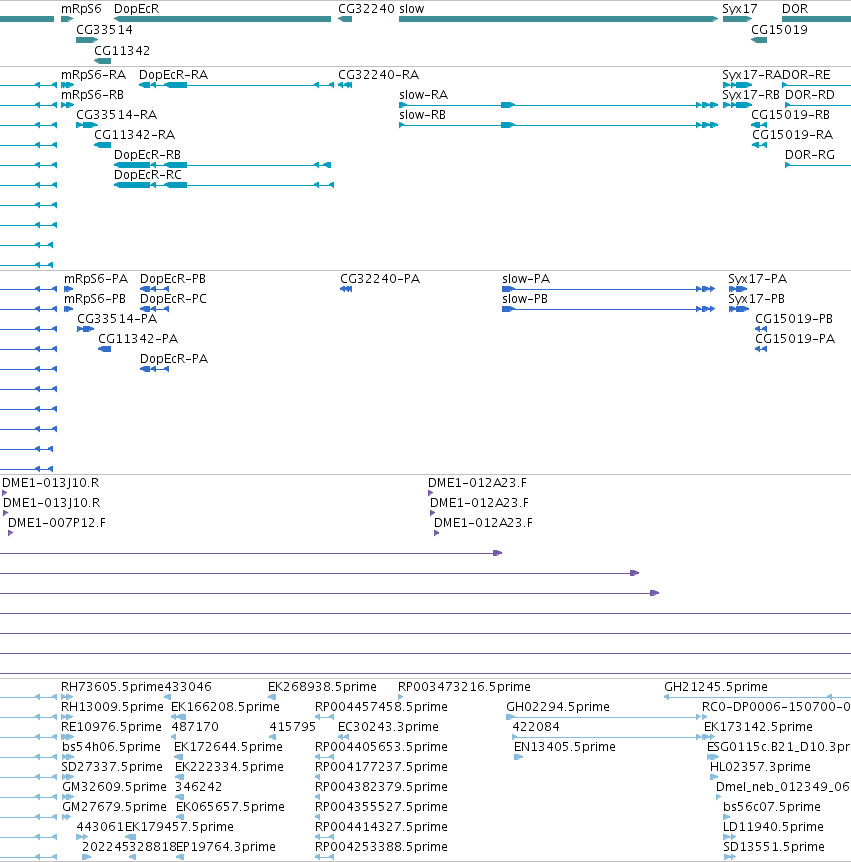Click the 422084 EST label

click(x=536, y=727)
